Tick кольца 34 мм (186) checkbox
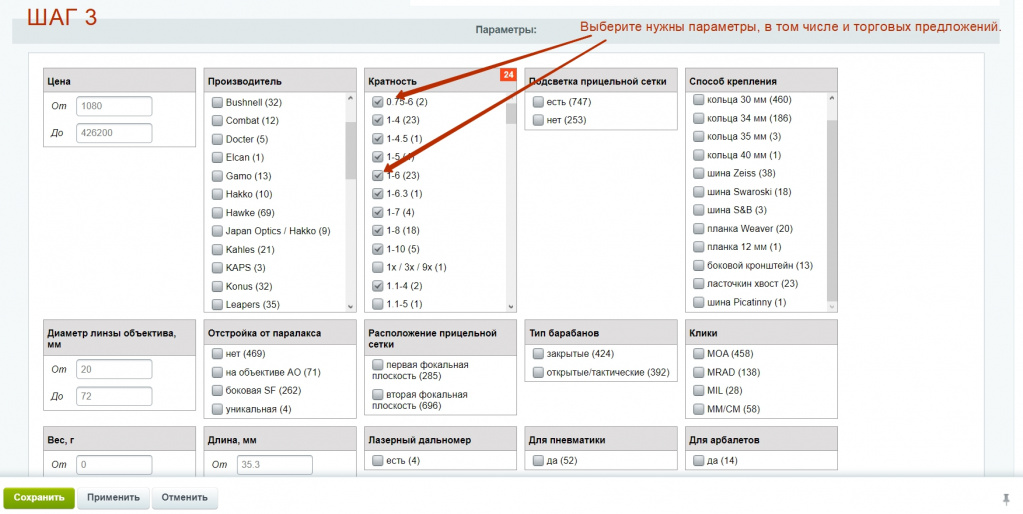Viewport: 1023px width, 514px height. tap(699, 118)
